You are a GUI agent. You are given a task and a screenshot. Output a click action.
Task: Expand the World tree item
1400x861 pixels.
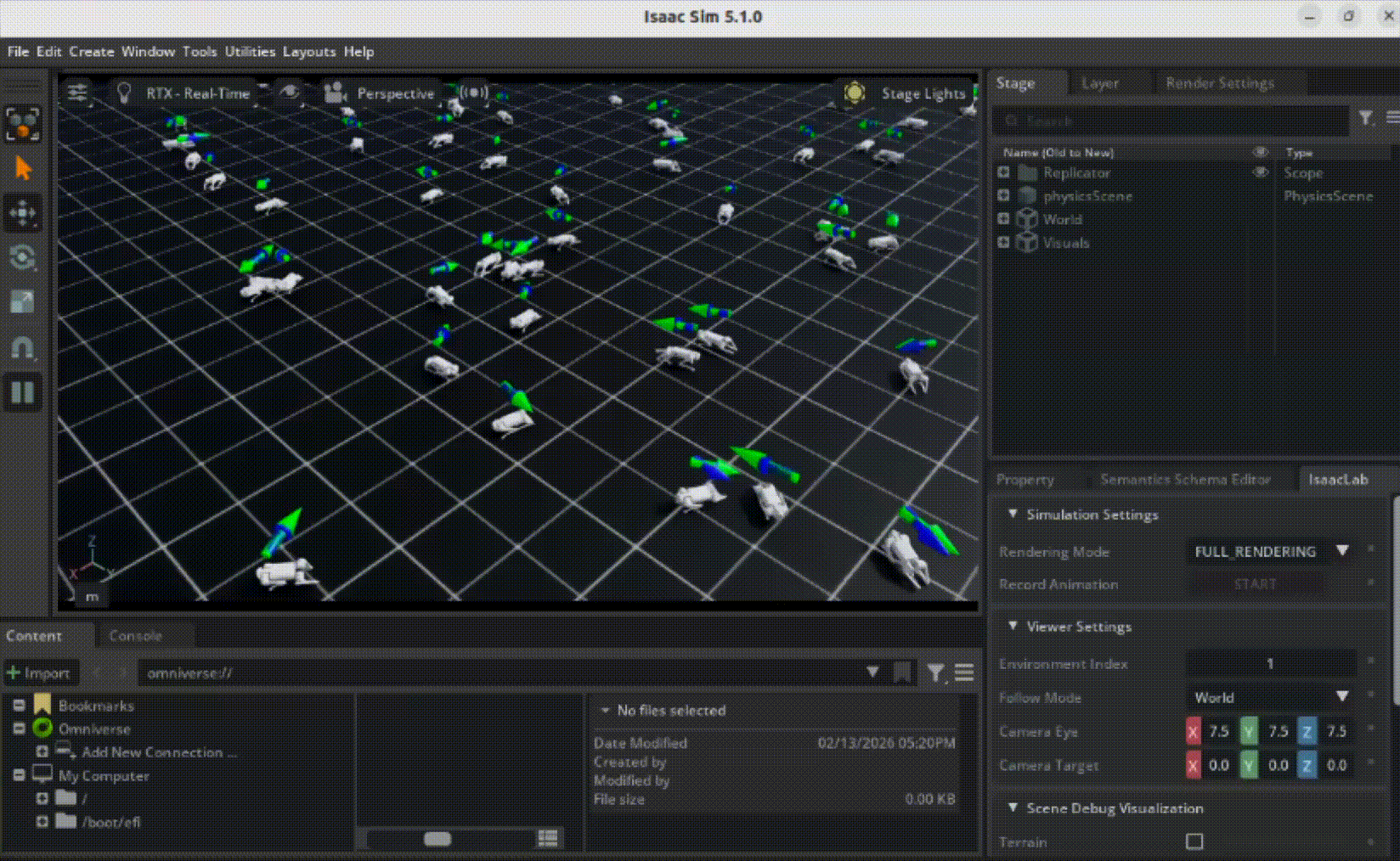[1002, 219]
